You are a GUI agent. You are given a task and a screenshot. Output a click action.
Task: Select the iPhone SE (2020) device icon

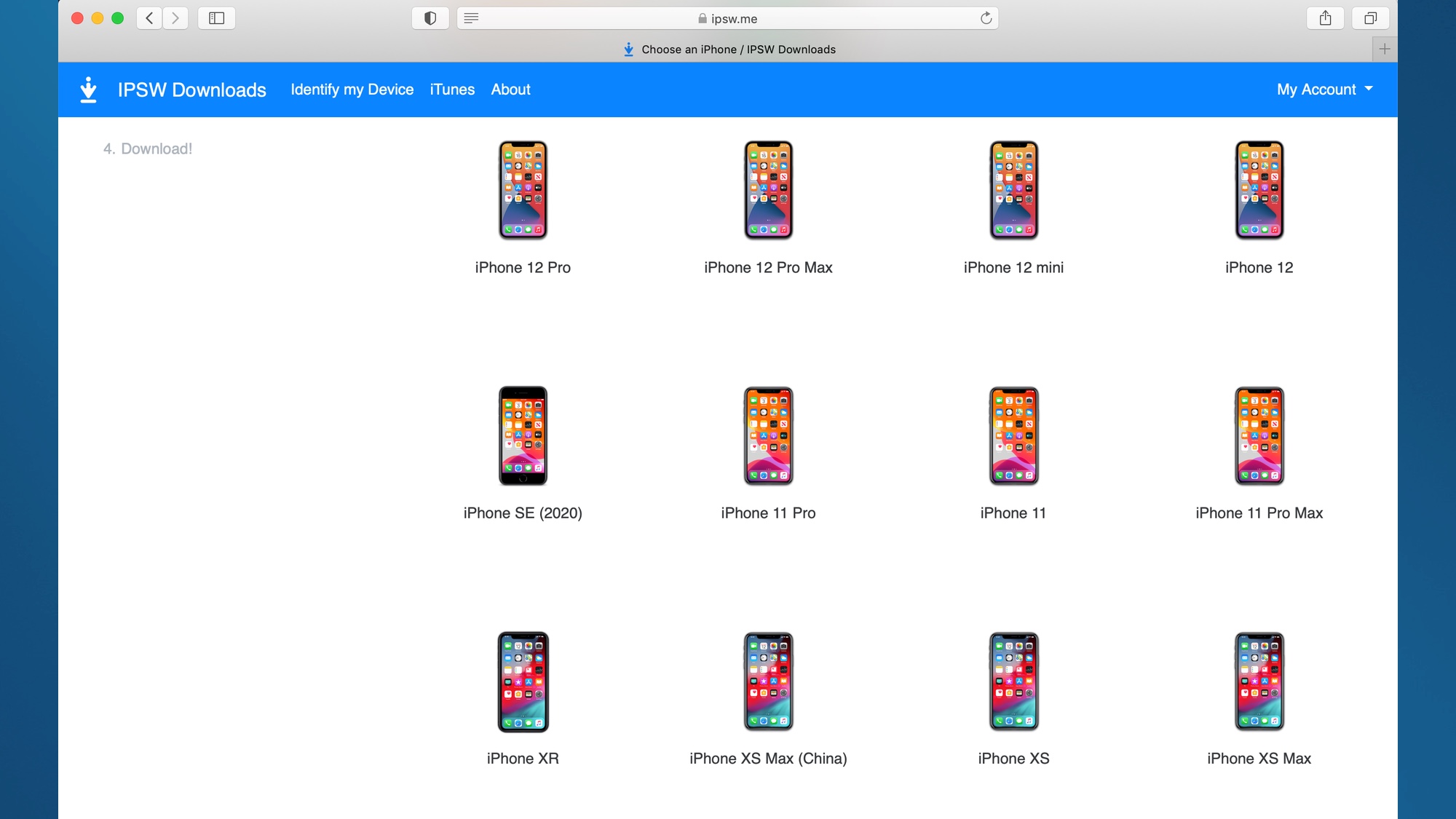(522, 435)
